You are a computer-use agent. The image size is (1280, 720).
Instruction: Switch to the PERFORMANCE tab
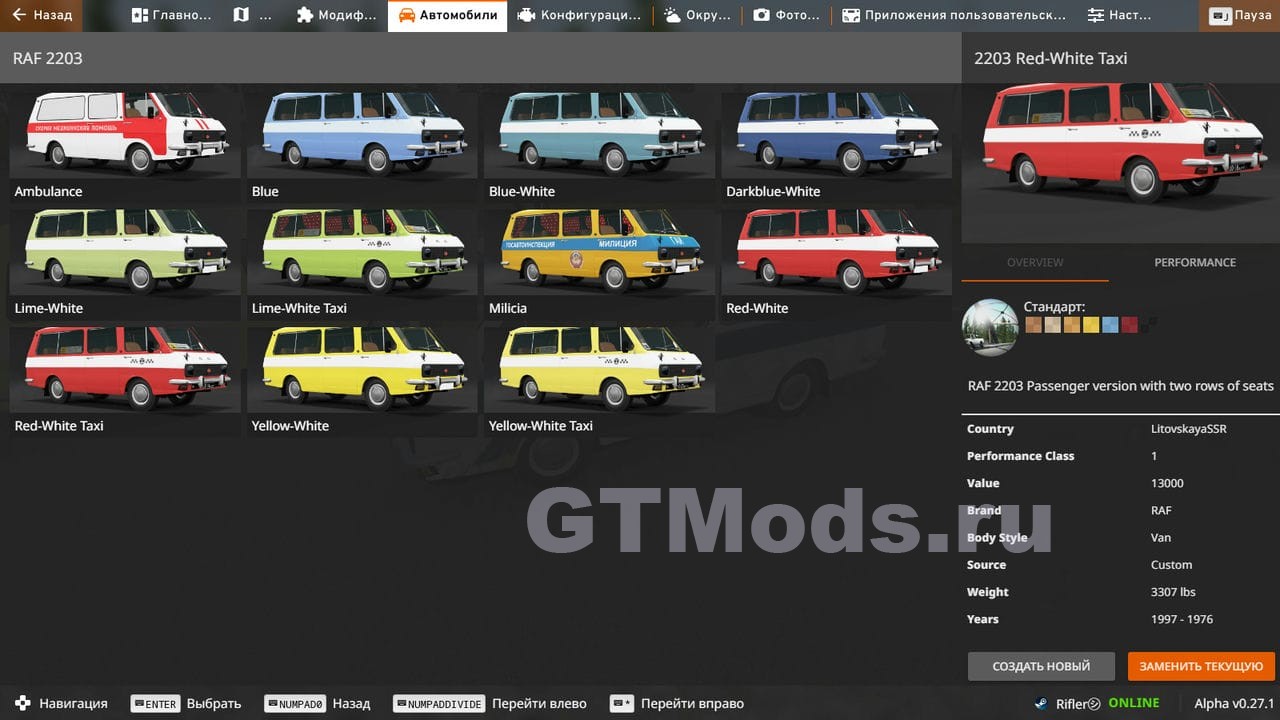1195,262
